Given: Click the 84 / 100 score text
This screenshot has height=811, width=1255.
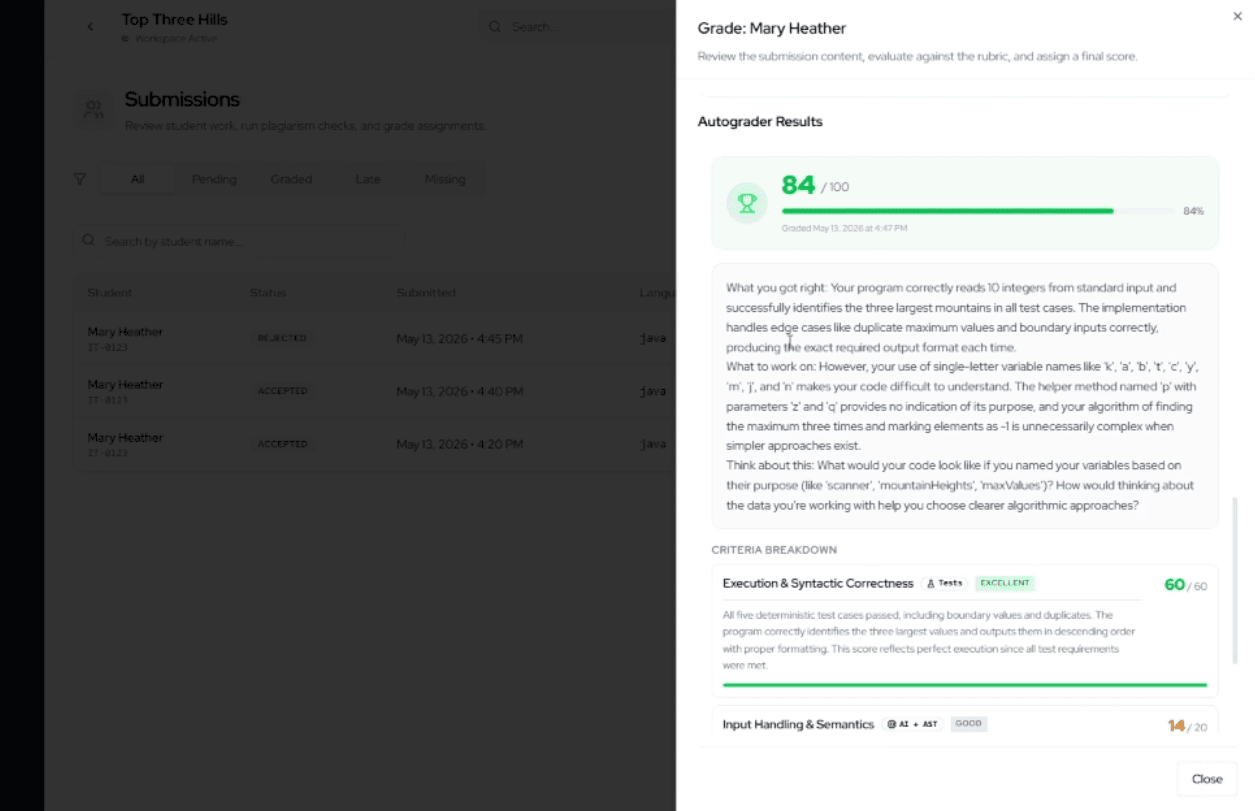Looking at the screenshot, I should pos(815,185).
